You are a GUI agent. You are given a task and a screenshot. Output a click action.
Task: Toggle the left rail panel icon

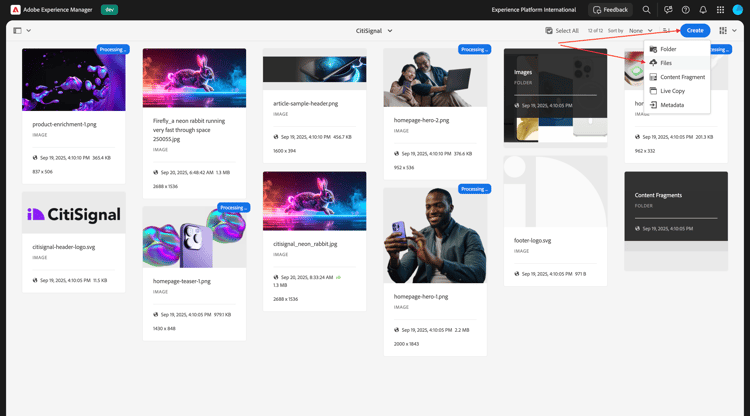(17, 31)
